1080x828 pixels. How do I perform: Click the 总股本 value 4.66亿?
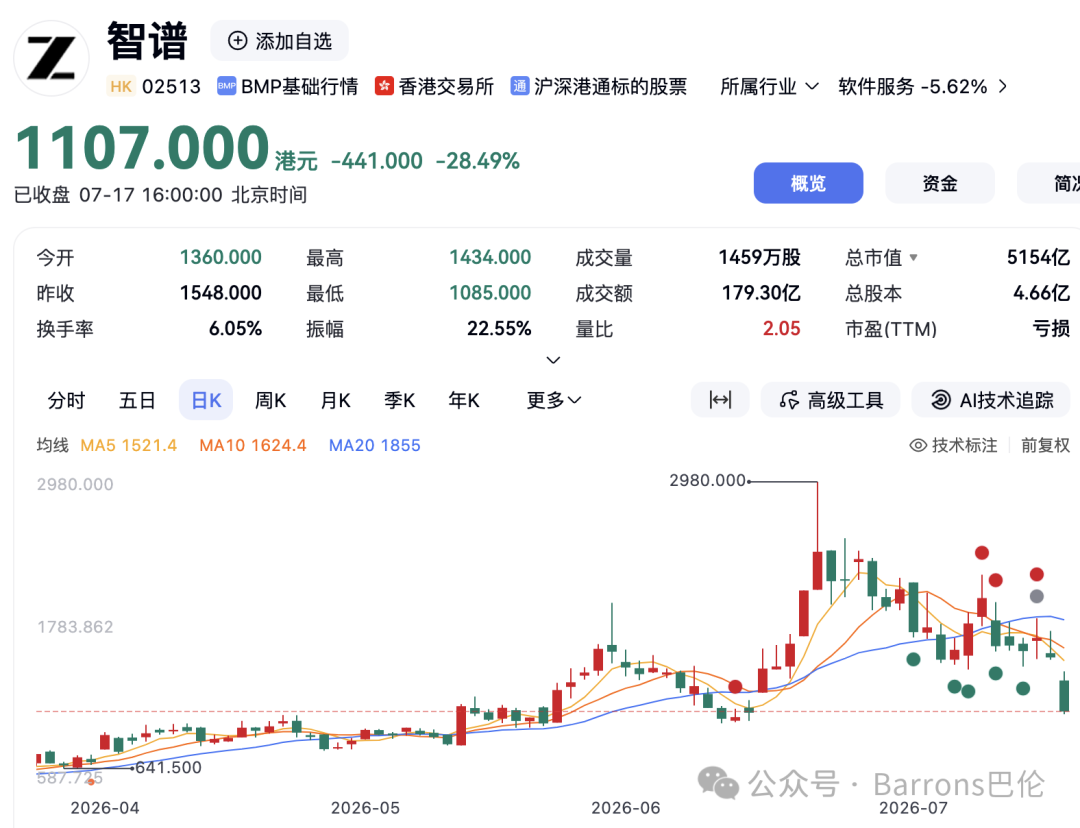point(1041,293)
